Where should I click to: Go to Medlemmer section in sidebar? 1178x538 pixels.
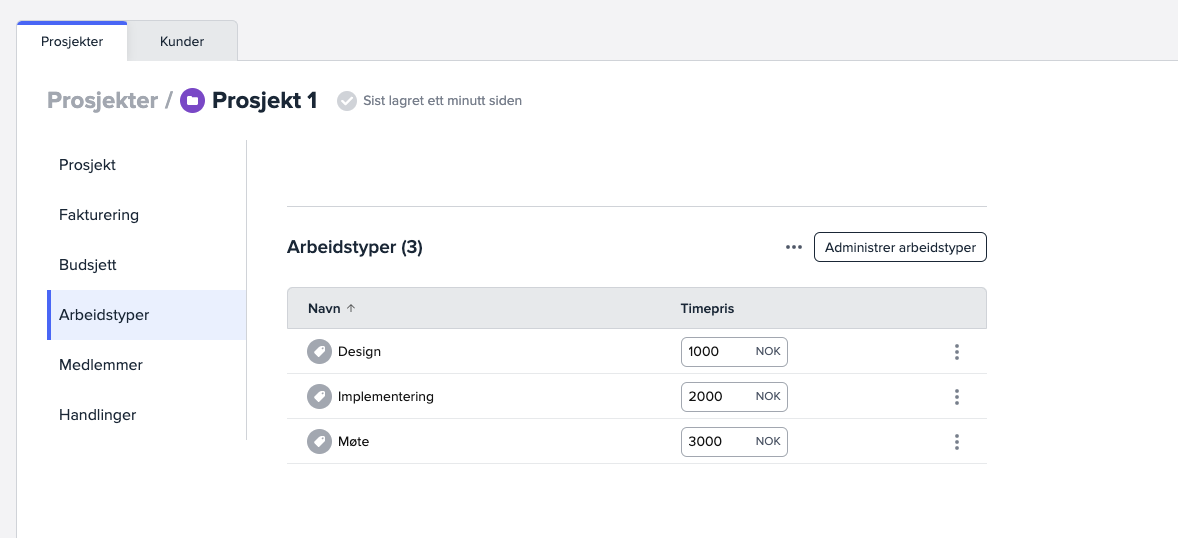pyautogui.click(x=101, y=365)
